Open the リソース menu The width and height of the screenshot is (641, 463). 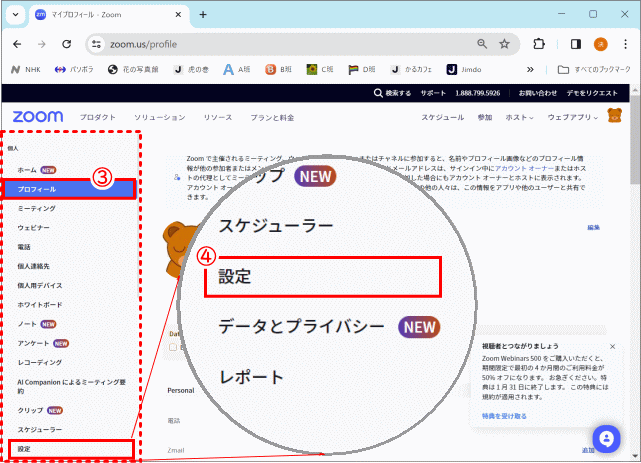217,117
